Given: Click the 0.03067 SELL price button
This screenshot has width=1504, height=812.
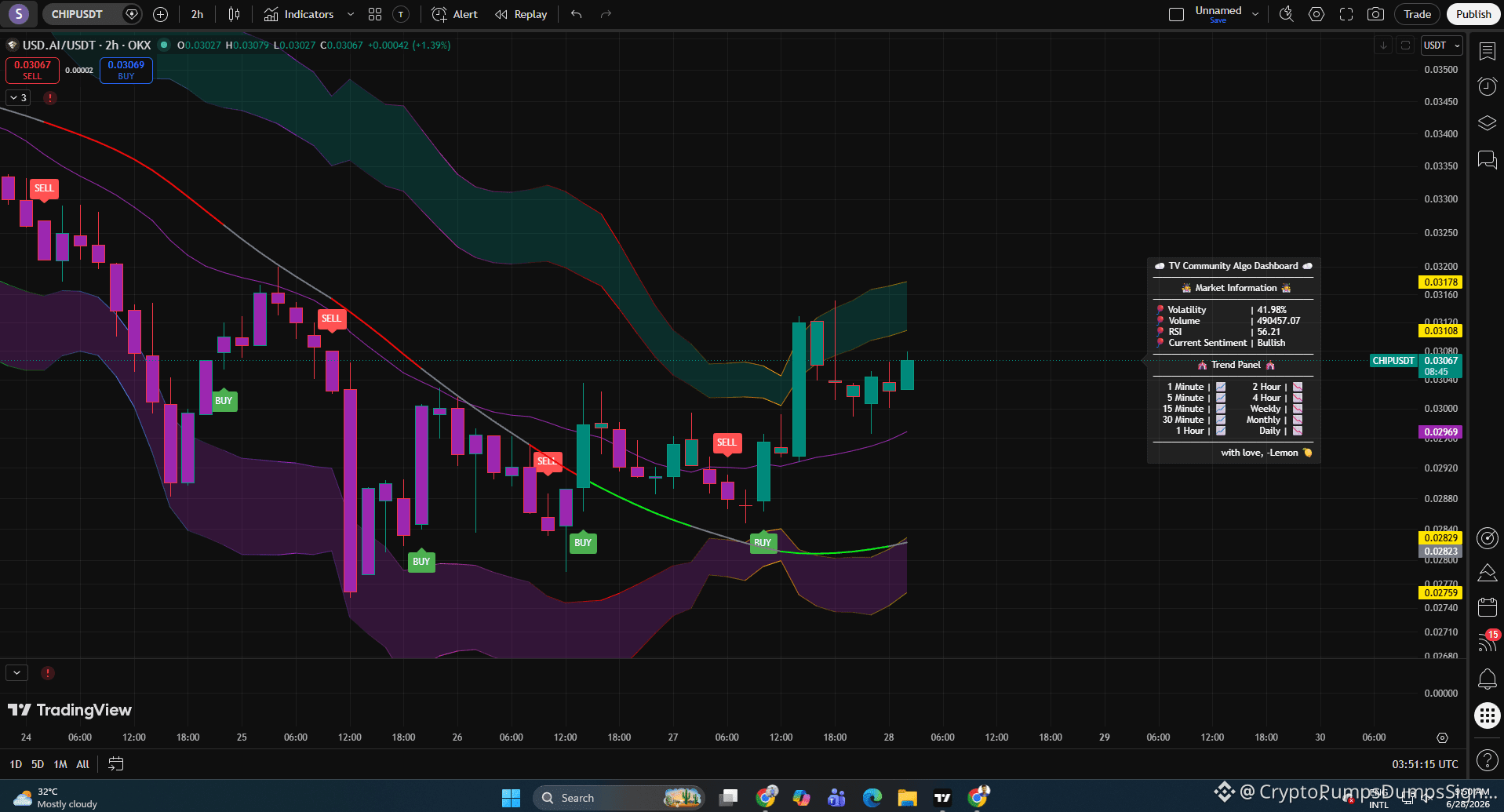Looking at the screenshot, I should [x=32, y=70].
